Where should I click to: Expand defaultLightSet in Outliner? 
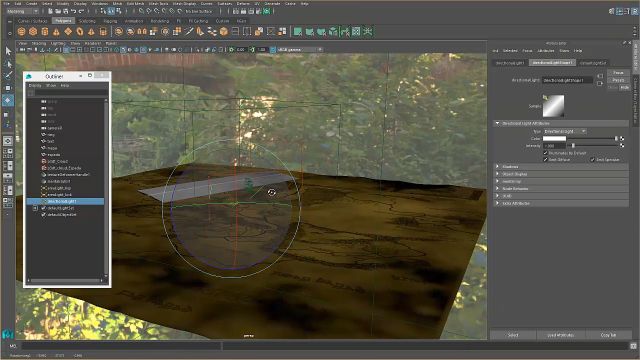point(35,208)
